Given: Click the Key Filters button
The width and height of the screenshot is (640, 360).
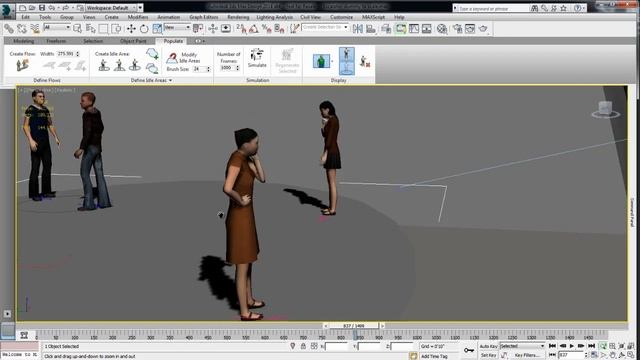Looking at the screenshot, I should [527, 355].
